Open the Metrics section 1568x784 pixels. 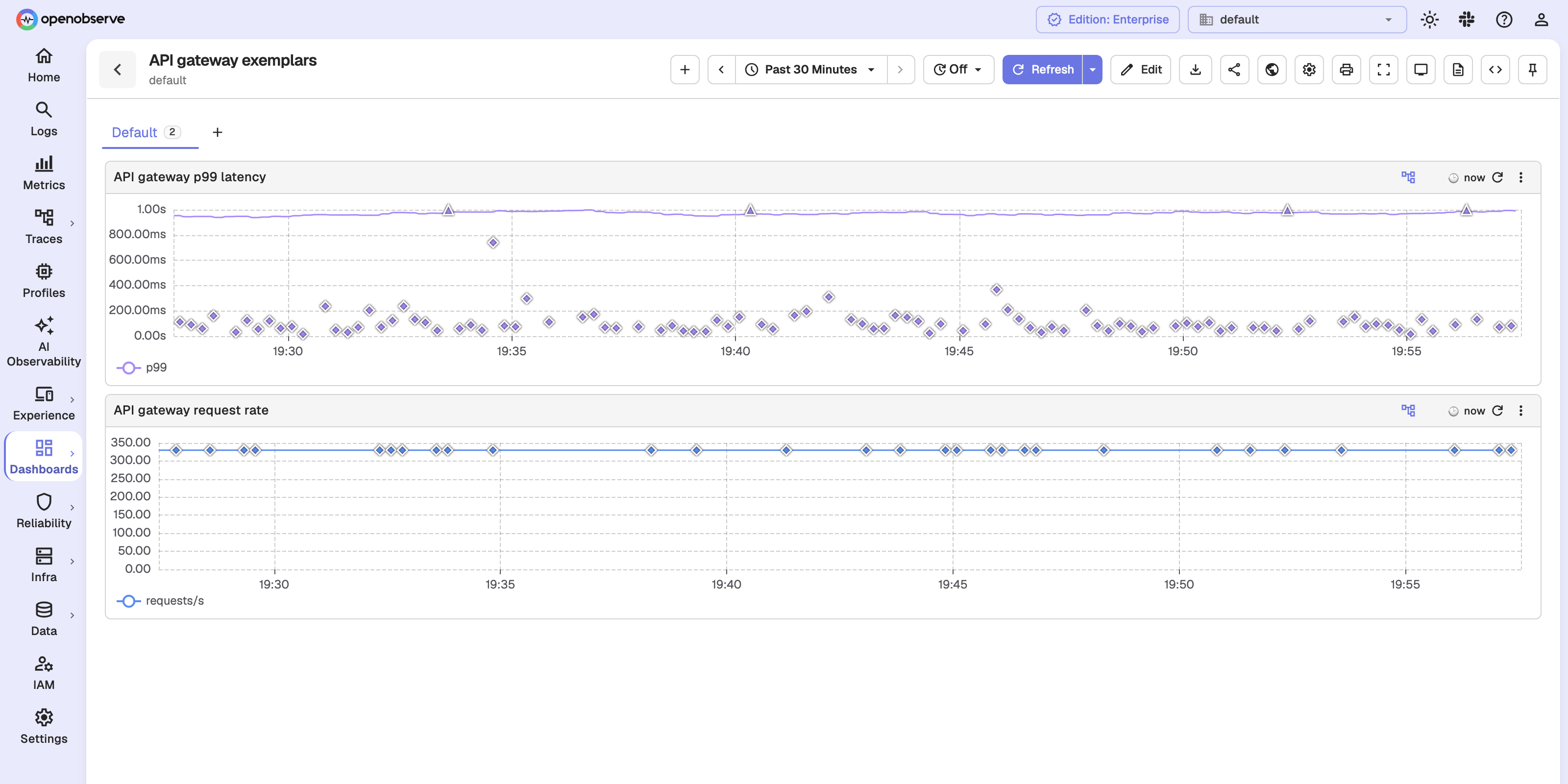pos(44,173)
